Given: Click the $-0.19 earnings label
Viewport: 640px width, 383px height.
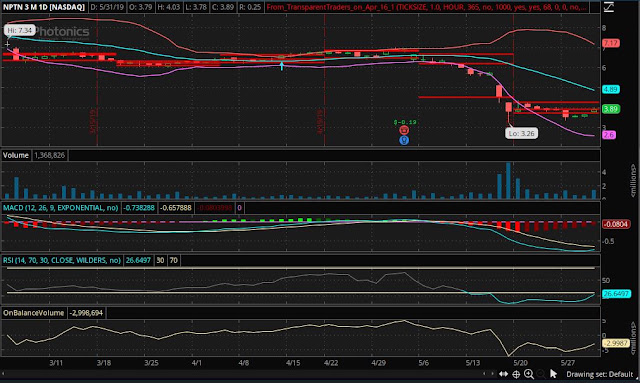Looking at the screenshot, I should pos(404,122).
